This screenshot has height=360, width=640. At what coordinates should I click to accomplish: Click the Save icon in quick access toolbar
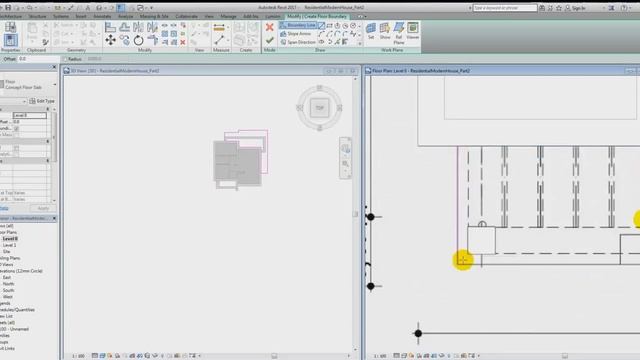8,7
